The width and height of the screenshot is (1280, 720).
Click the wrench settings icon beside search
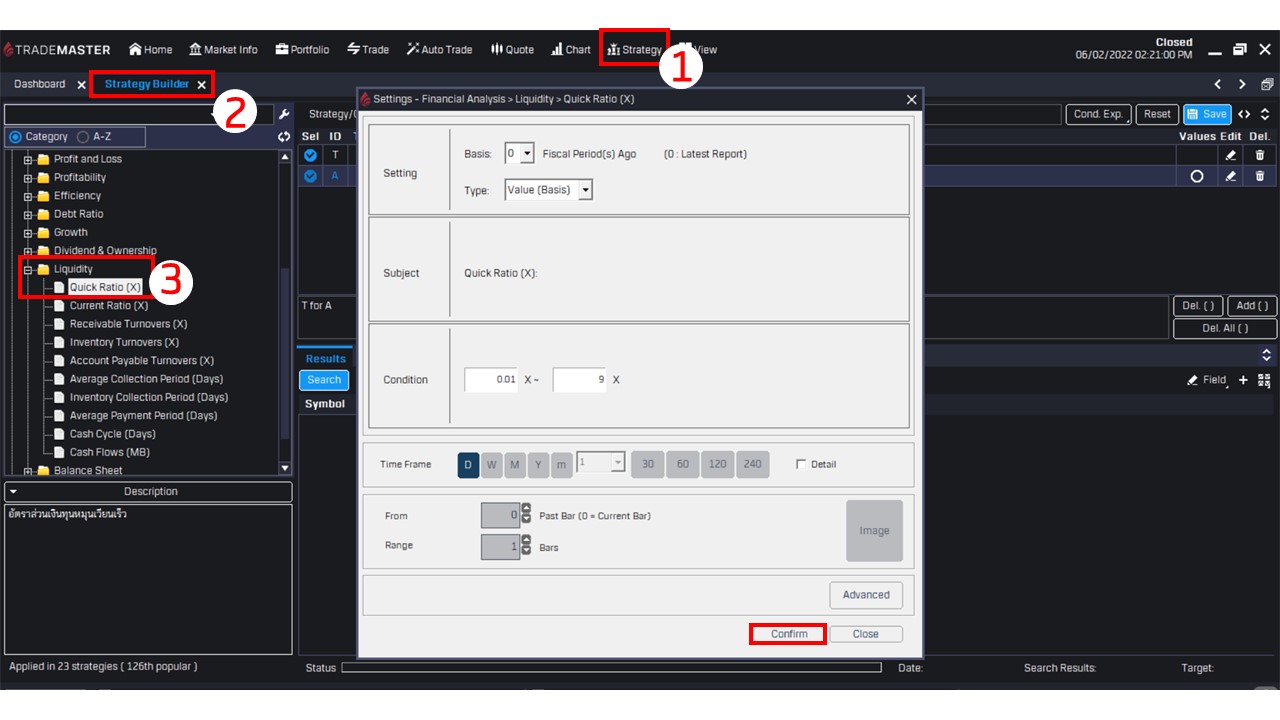pos(284,115)
